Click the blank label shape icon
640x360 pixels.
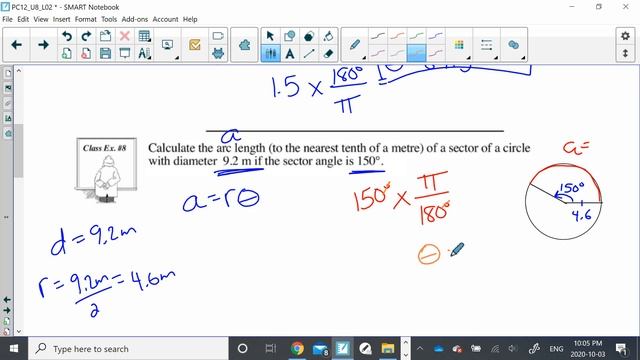click(x=218, y=36)
